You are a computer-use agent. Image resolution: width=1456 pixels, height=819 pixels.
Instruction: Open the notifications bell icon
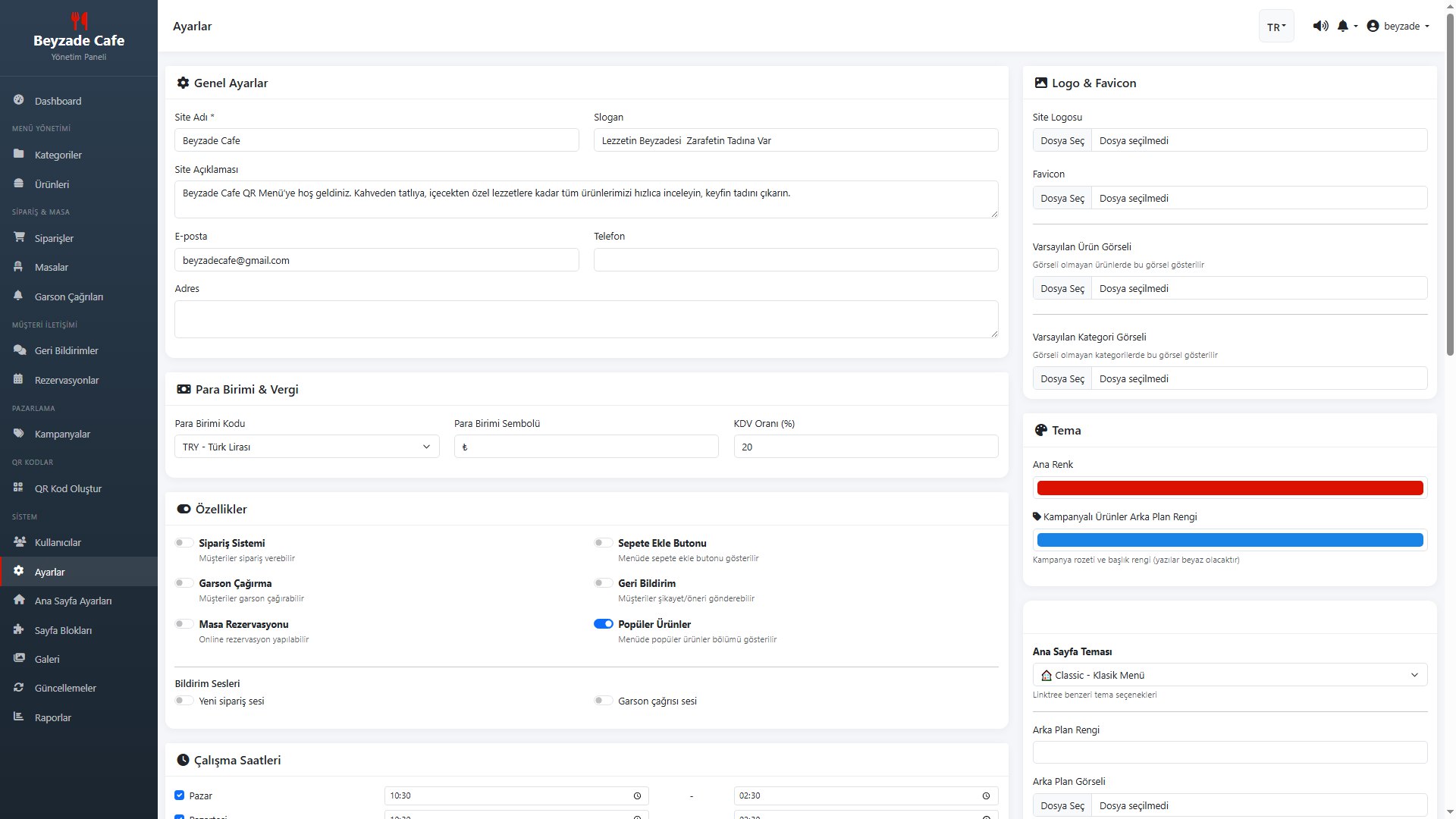tap(1343, 26)
